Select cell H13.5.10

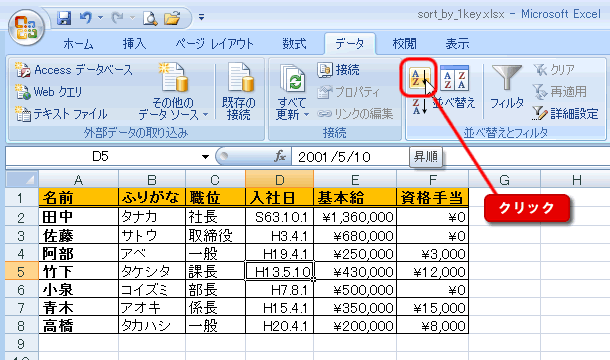coord(279,271)
